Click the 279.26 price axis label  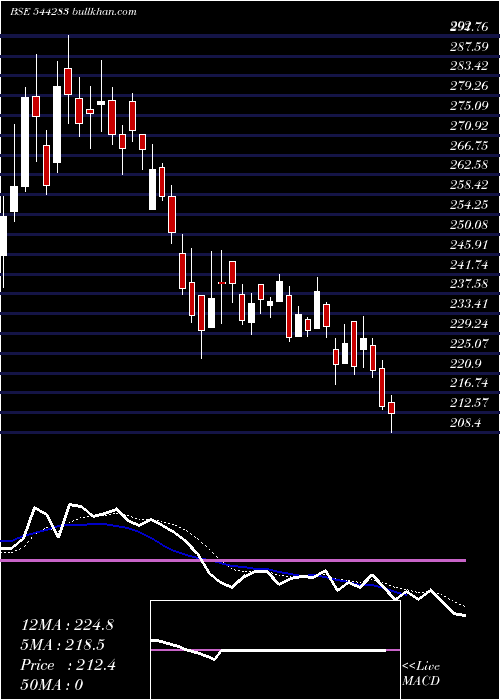[469, 86]
